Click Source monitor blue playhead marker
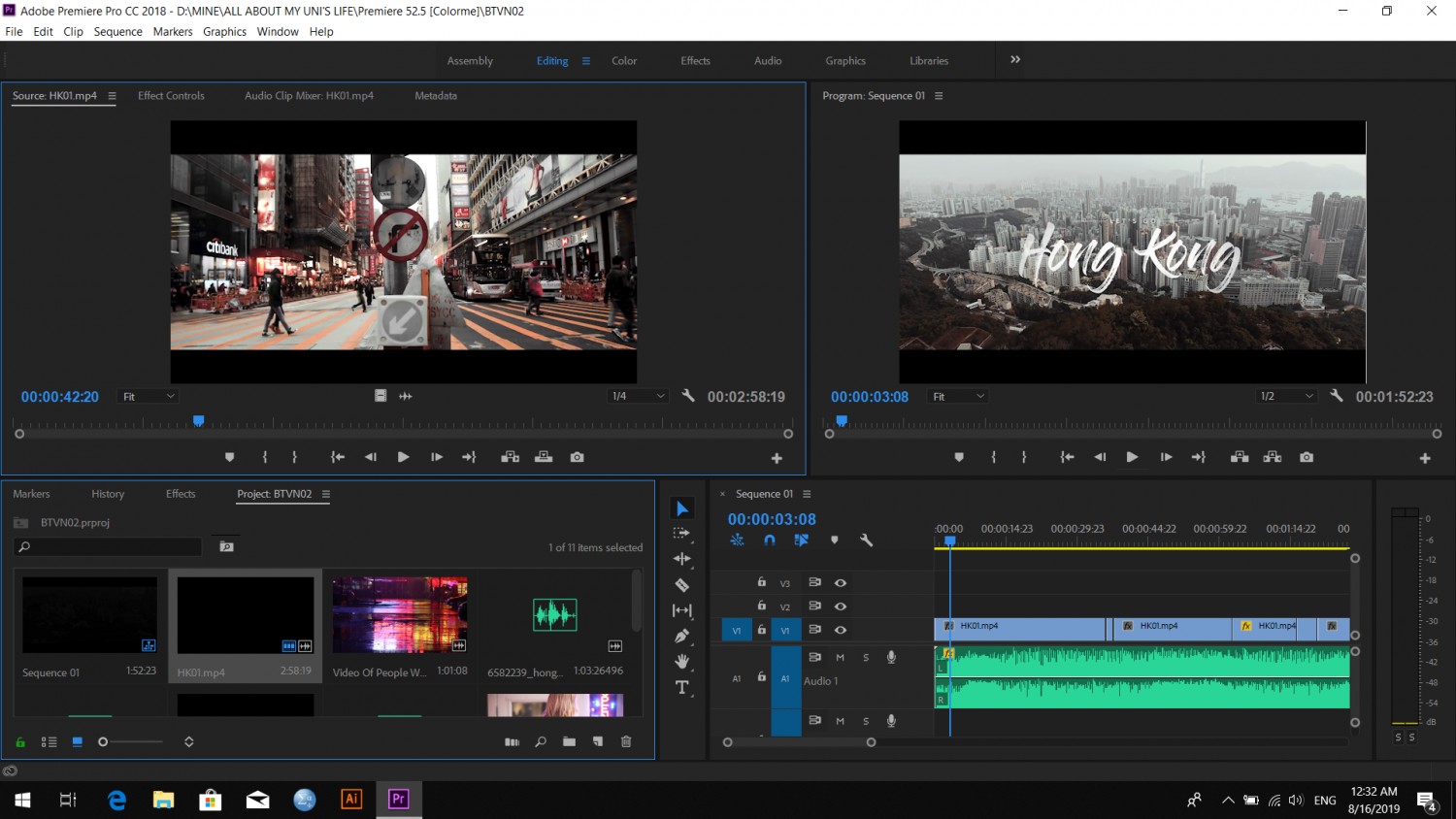The width and height of the screenshot is (1456, 819). click(x=199, y=421)
